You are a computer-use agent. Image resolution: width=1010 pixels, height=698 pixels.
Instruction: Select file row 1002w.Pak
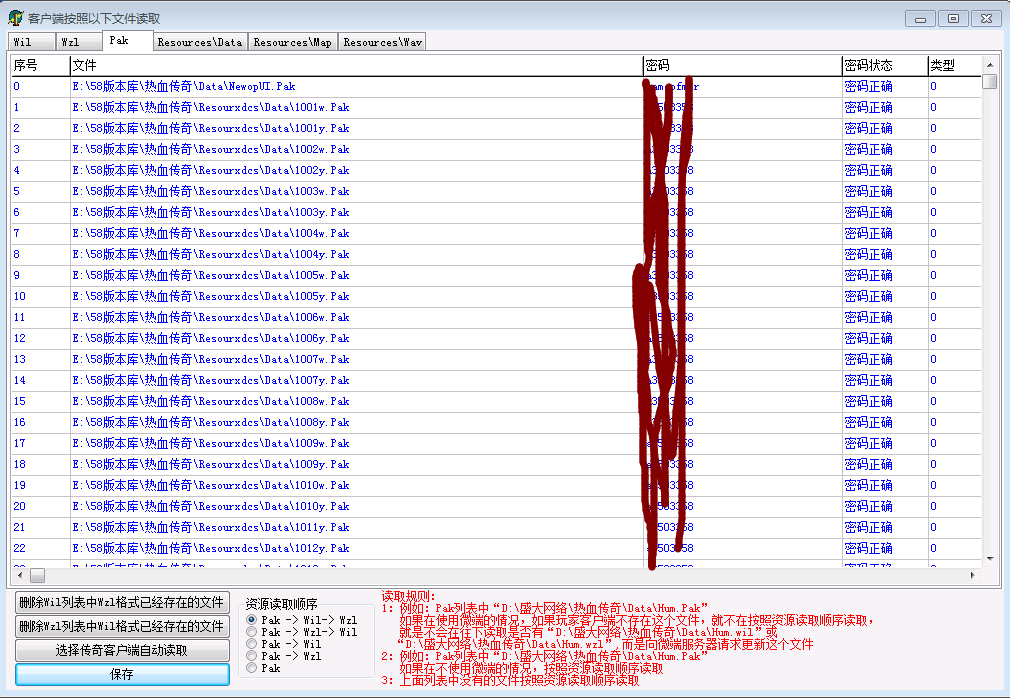point(496,149)
